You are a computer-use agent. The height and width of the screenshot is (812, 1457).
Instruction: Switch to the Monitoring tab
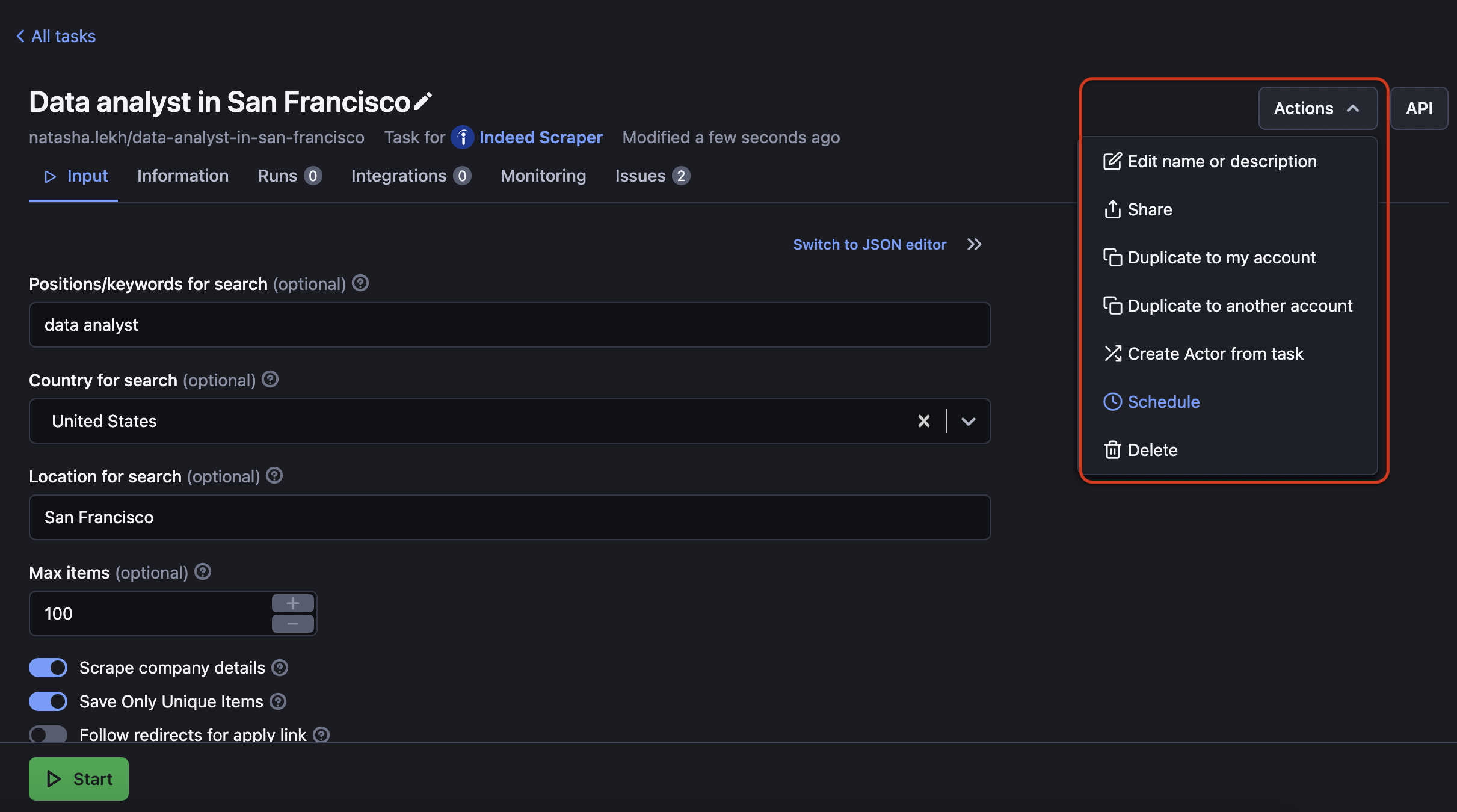(543, 176)
